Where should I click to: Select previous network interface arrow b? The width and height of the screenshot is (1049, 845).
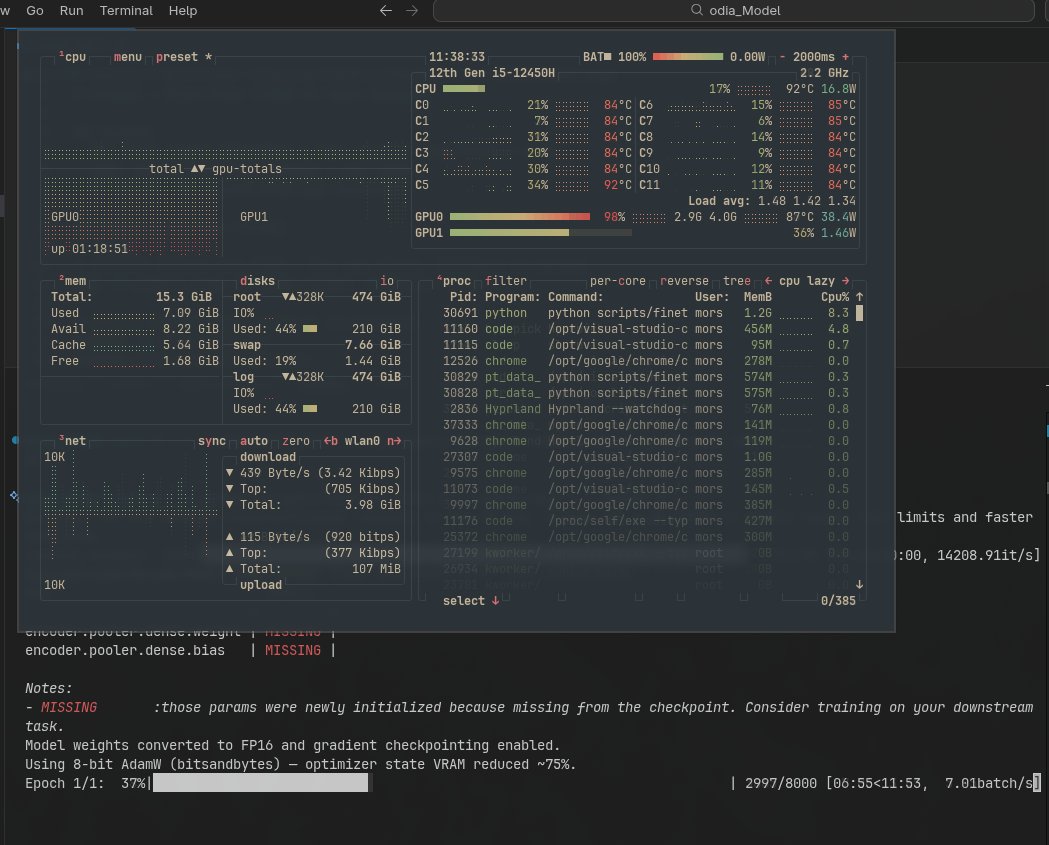[x=330, y=441]
